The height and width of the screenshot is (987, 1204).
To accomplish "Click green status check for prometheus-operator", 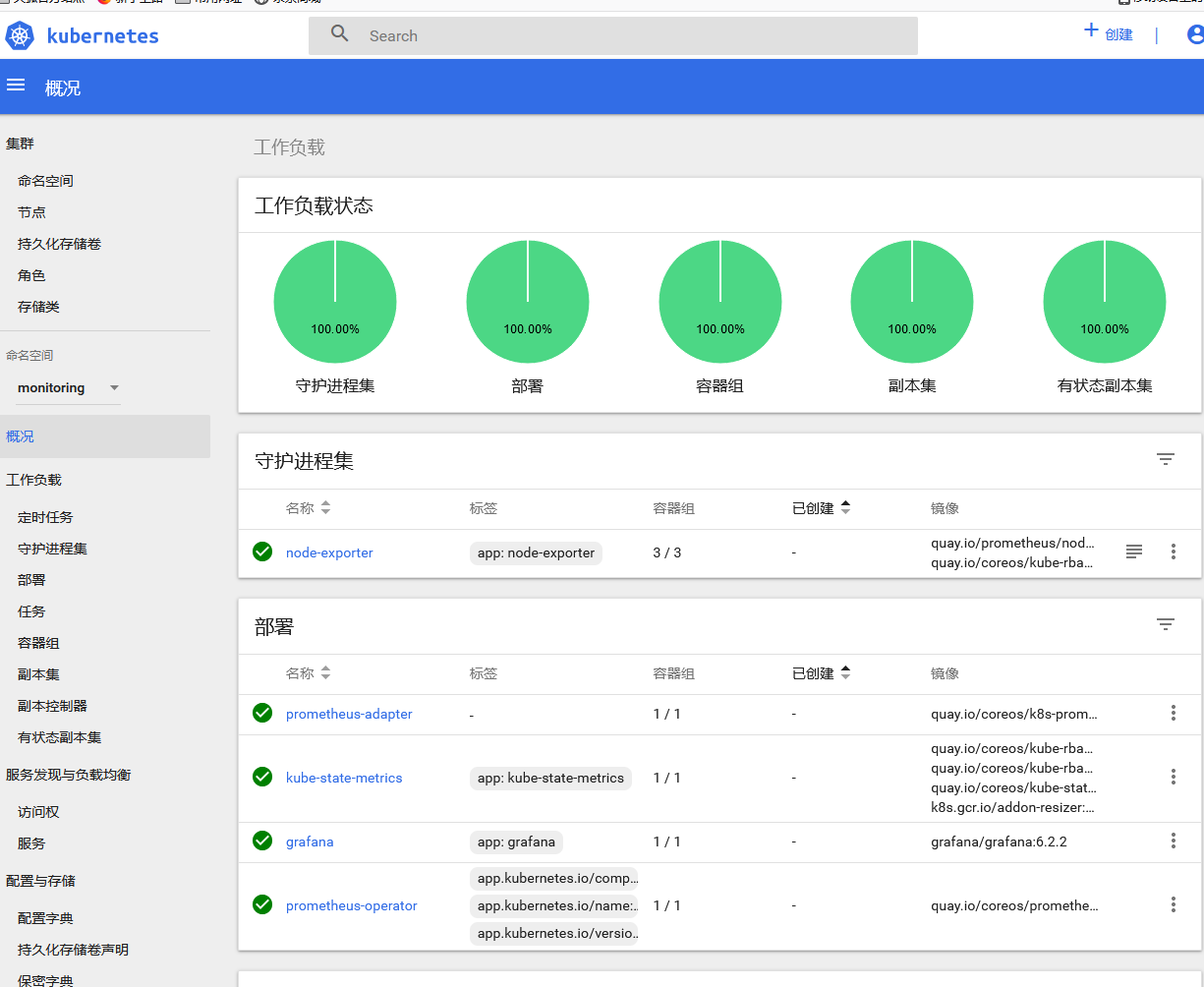I will click(262, 904).
